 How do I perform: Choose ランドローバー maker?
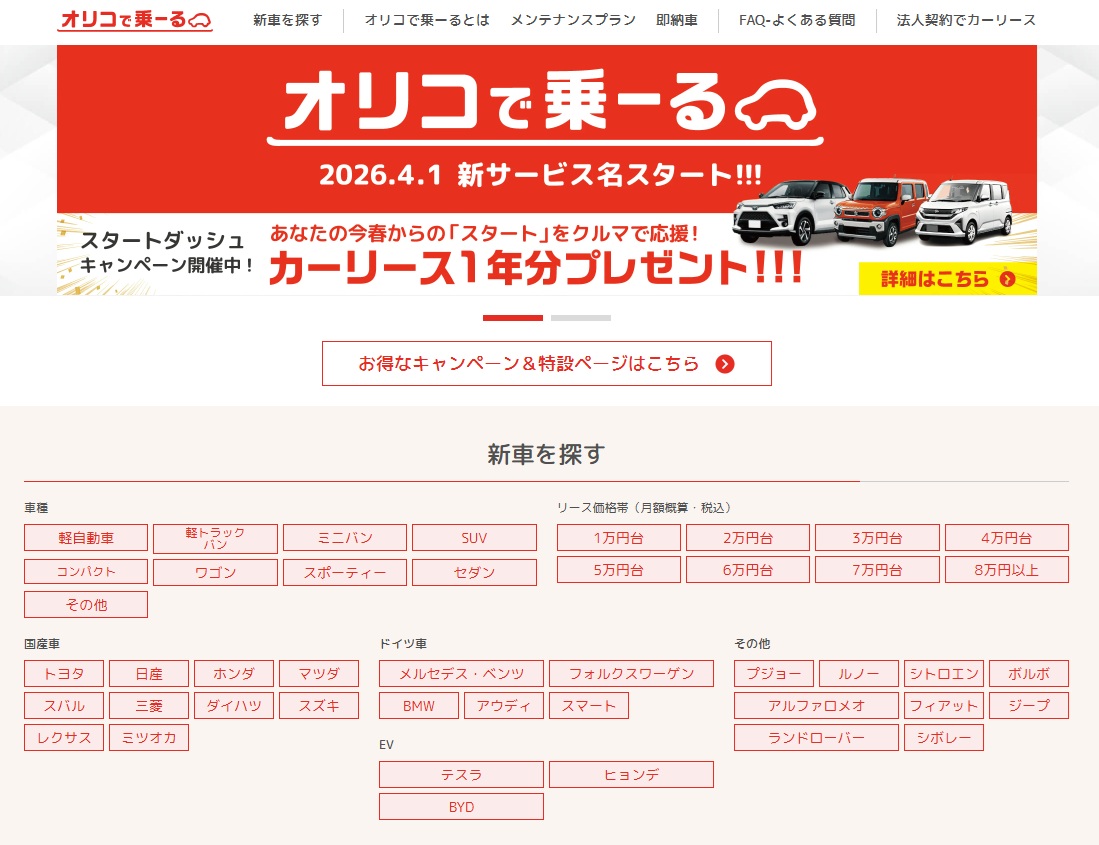coord(817,738)
